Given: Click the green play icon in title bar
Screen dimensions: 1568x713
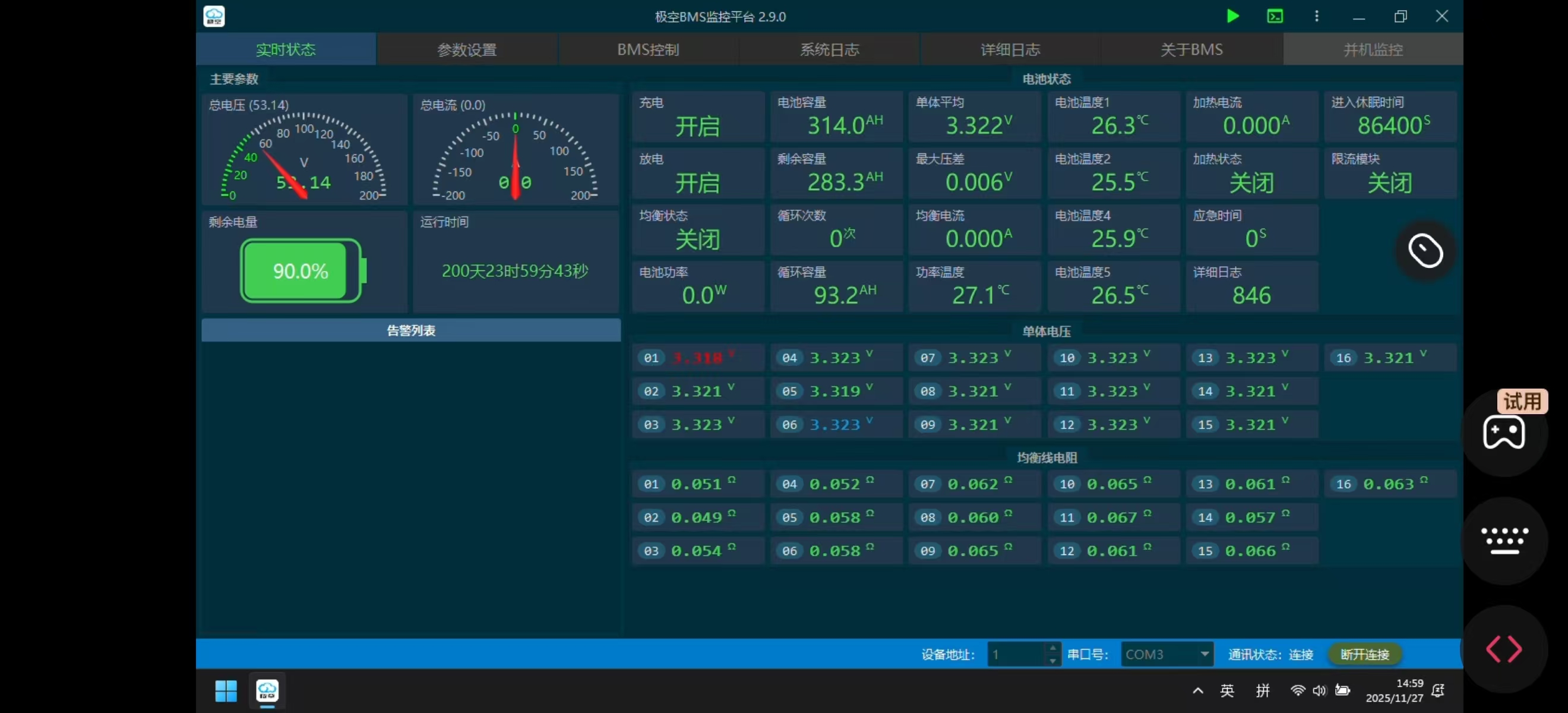Looking at the screenshot, I should 1232,16.
